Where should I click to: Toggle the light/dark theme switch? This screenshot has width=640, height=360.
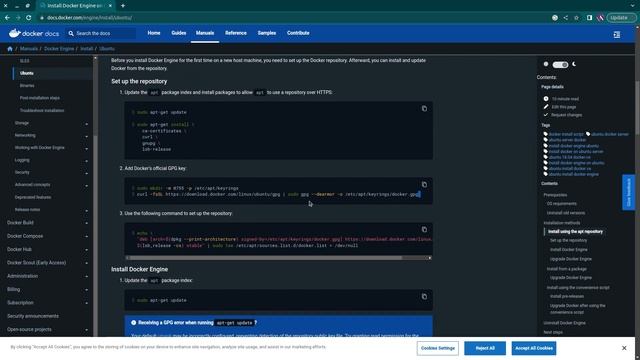560,64
